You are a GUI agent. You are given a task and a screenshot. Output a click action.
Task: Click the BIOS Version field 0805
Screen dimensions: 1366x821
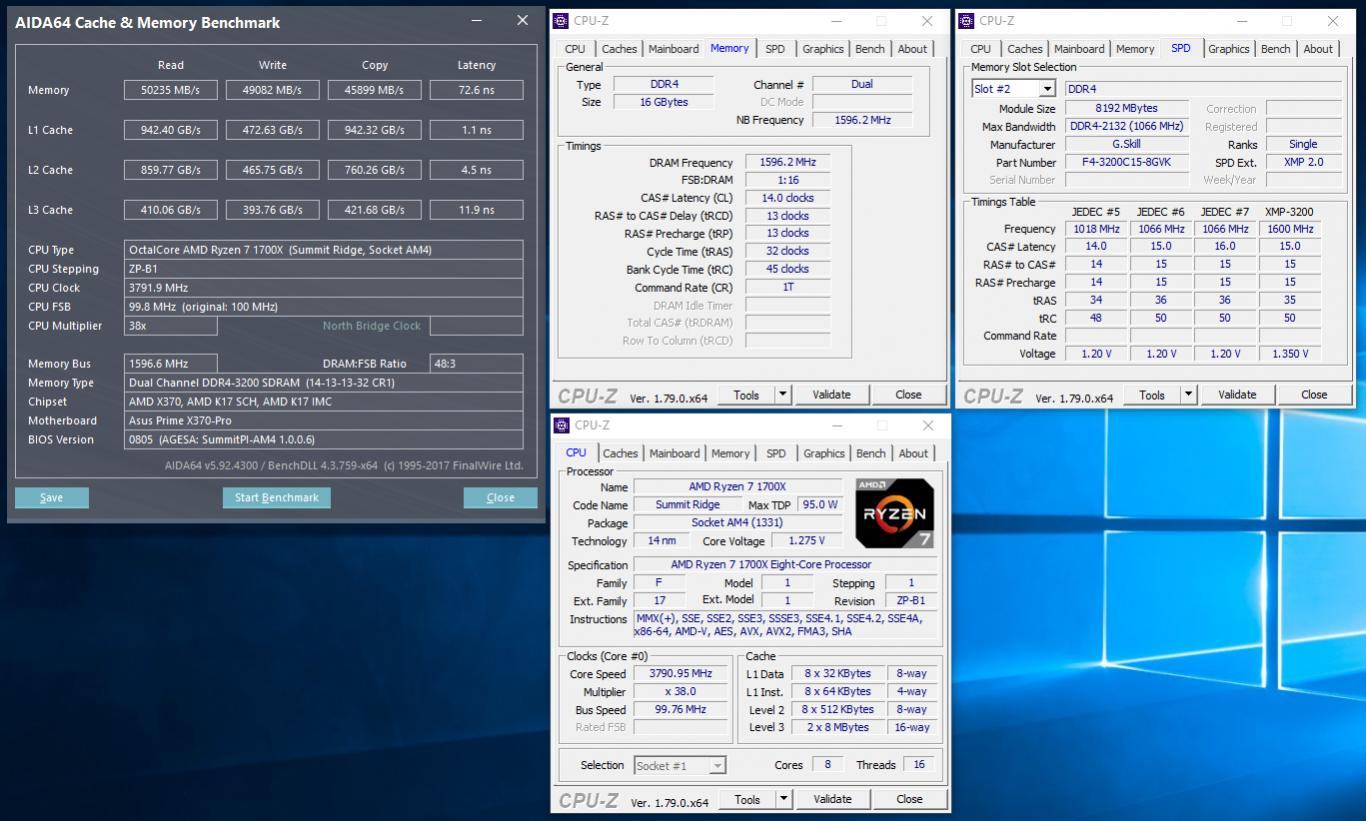pos(323,440)
